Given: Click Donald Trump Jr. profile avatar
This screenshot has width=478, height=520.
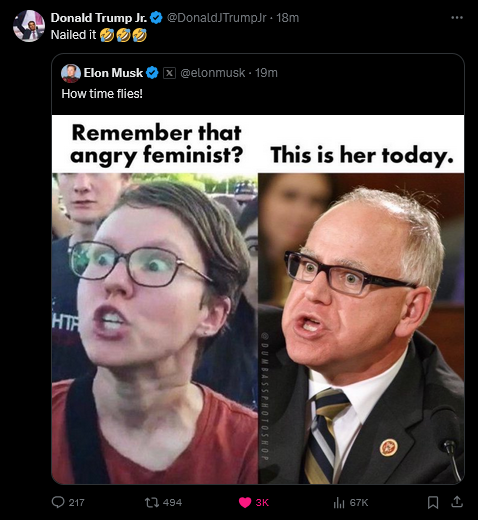Looking at the screenshot, I should click(29, 26).
